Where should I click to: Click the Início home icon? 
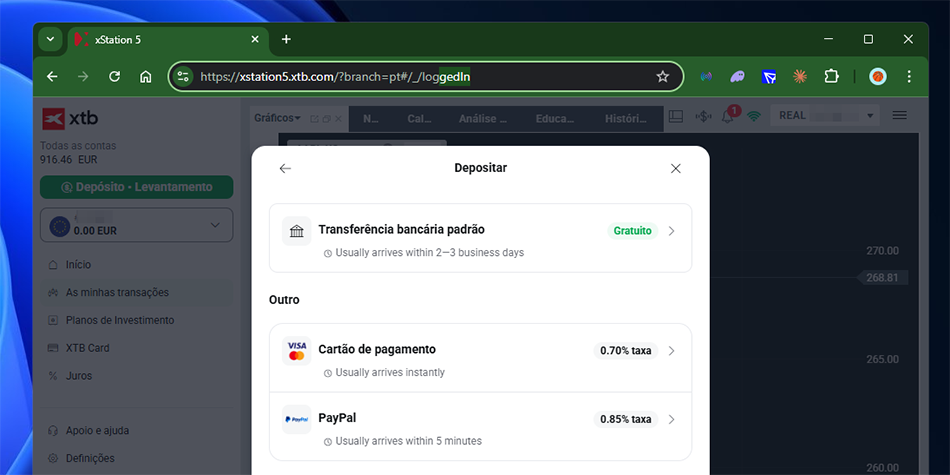pos(53,265)
